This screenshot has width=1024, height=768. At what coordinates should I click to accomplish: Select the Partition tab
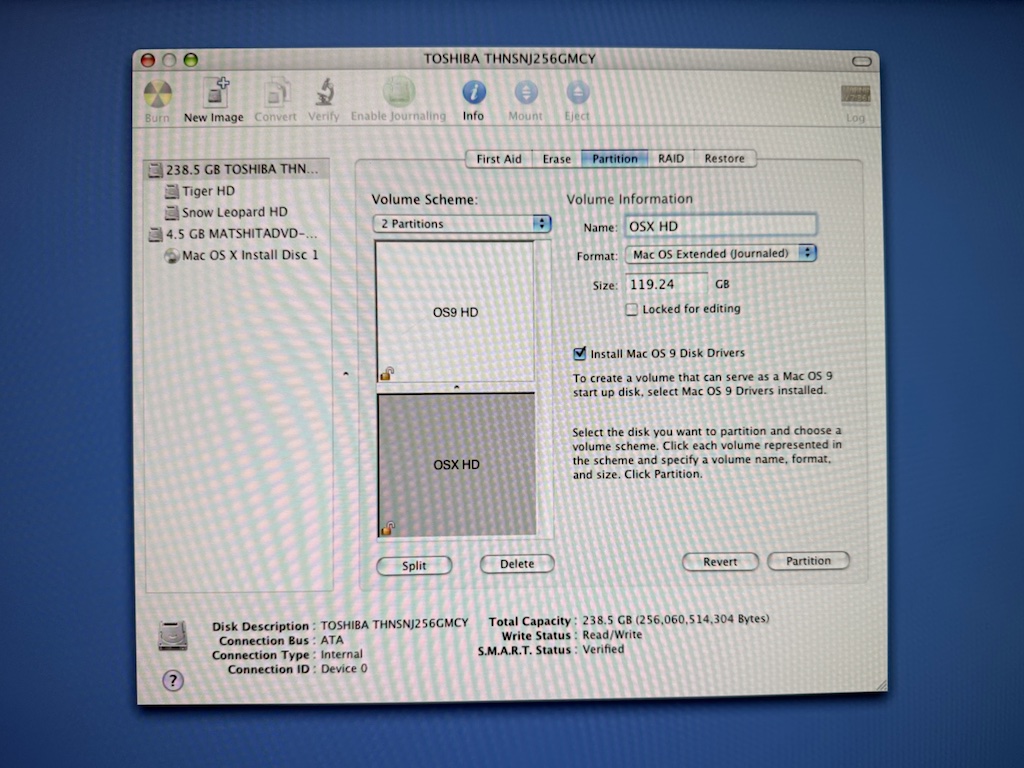(x=615, y=159)
